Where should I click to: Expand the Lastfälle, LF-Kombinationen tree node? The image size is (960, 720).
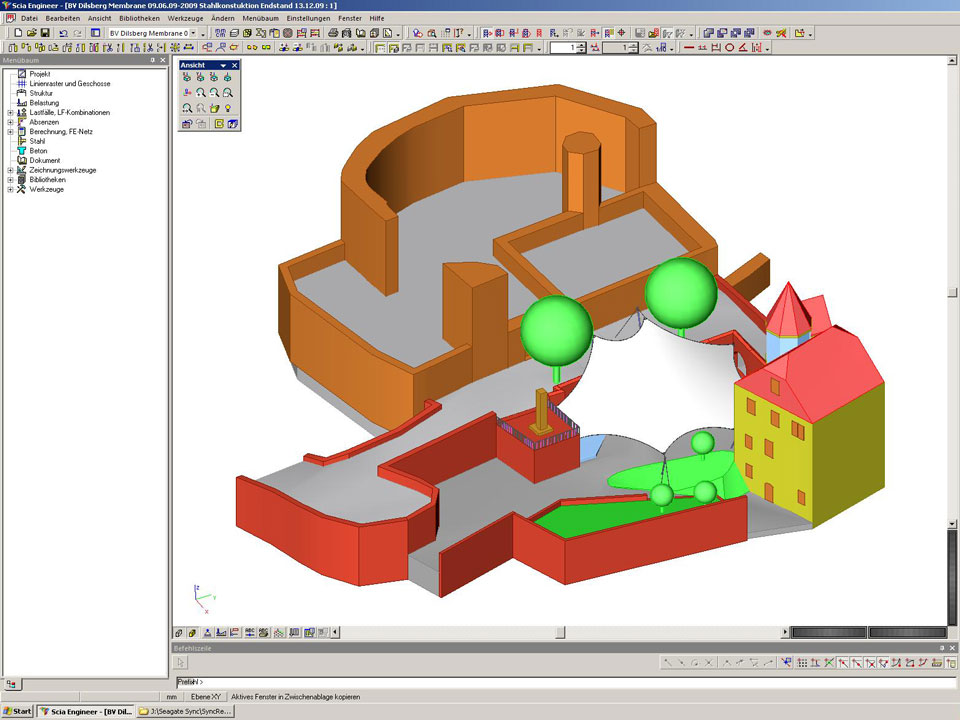tap(10, 113)
